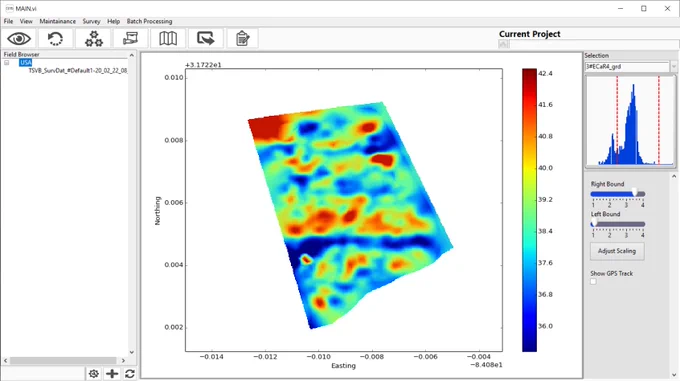
Task: Open the View menu
Action: click(26, 21)
